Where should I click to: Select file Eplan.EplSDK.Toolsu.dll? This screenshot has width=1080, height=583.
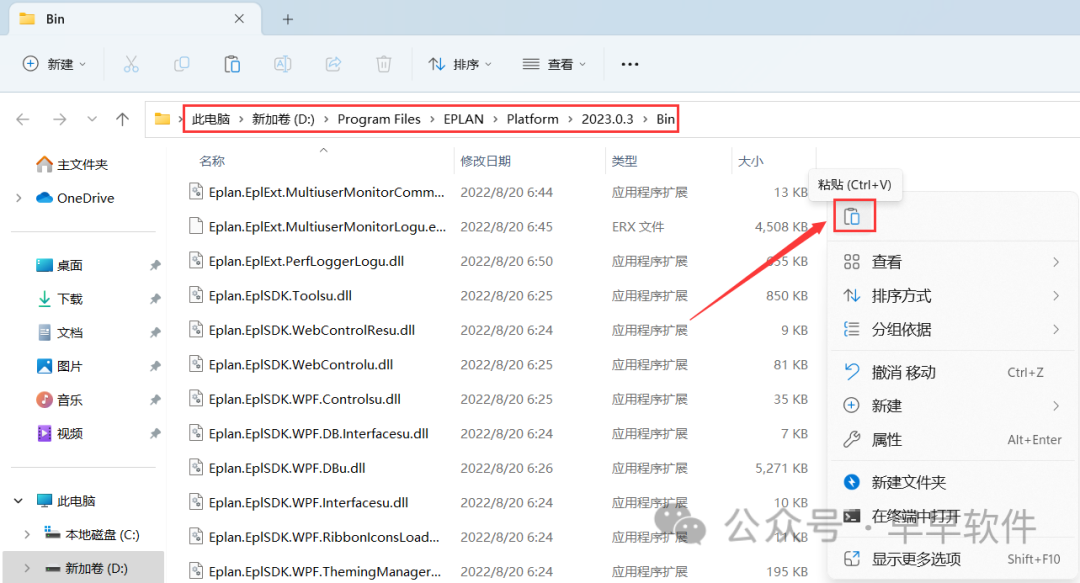[280, 296]
